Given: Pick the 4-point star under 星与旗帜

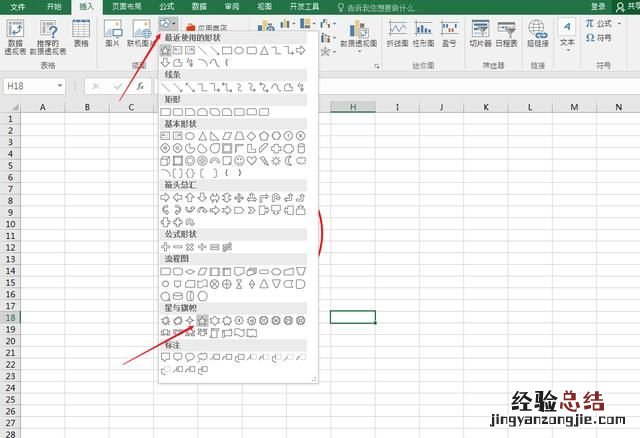Looking at the screenshot, I should point(190,321).
